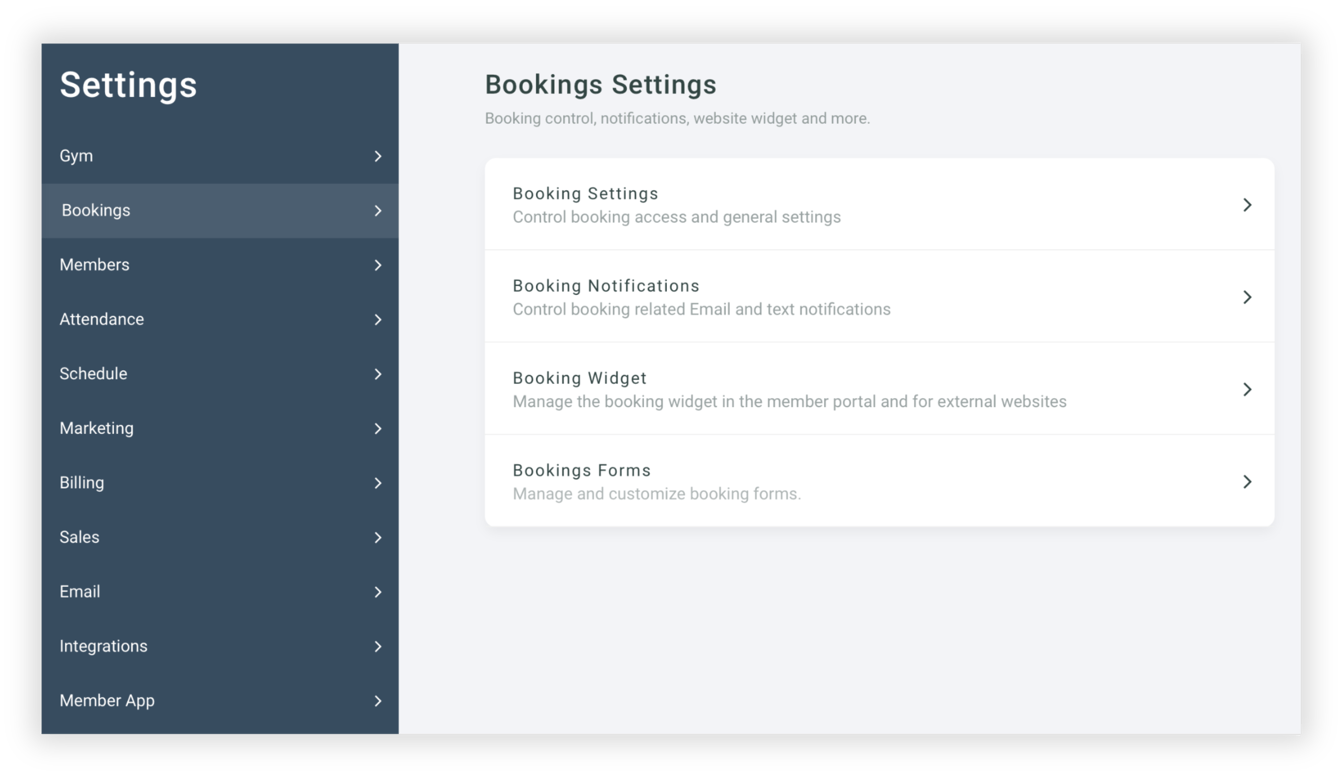Screen dimensions: 1340x774
Task: Click 'Manage and customize booking forms.' text
Action: (657, 494)
